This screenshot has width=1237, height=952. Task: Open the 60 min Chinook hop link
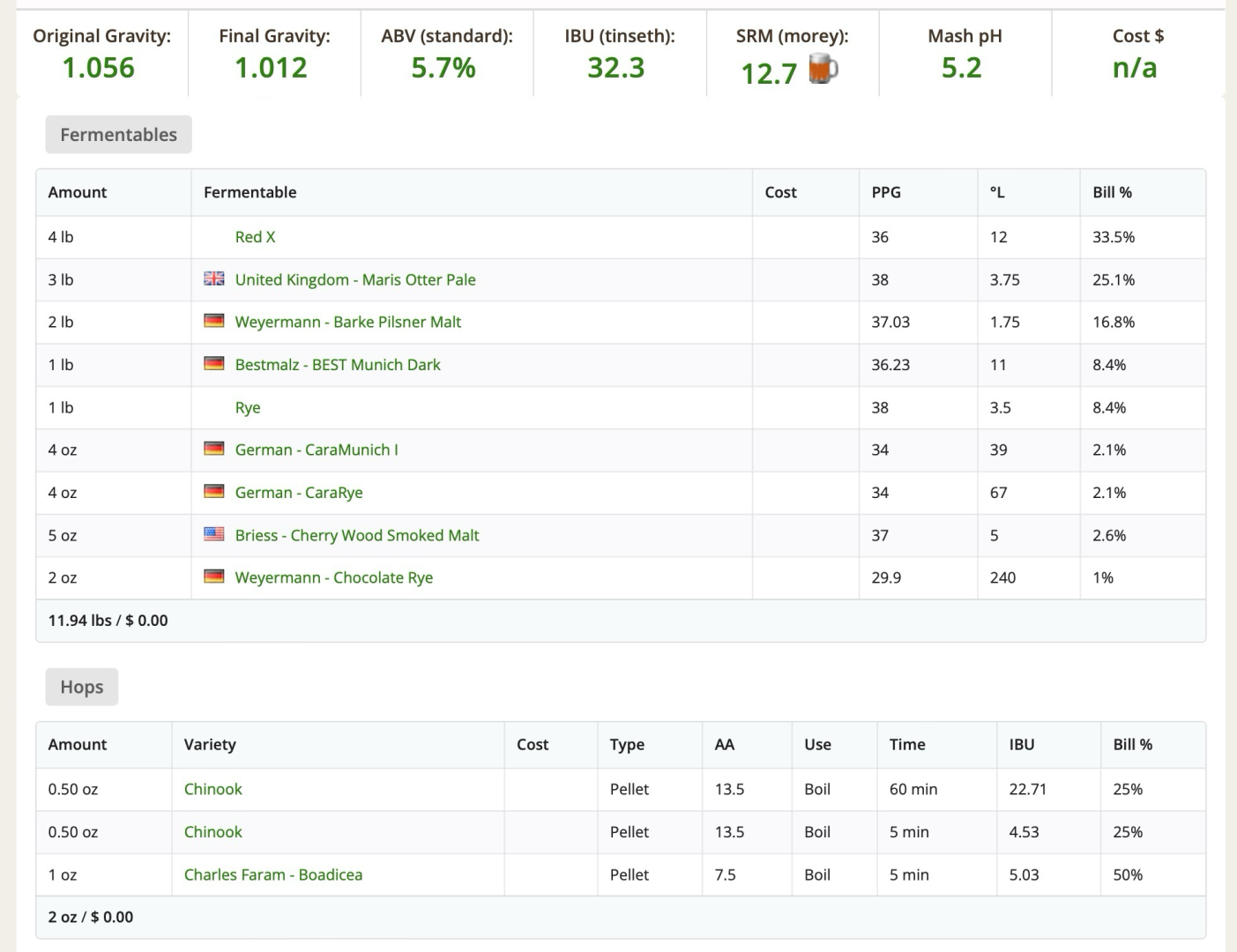point(212,789)
